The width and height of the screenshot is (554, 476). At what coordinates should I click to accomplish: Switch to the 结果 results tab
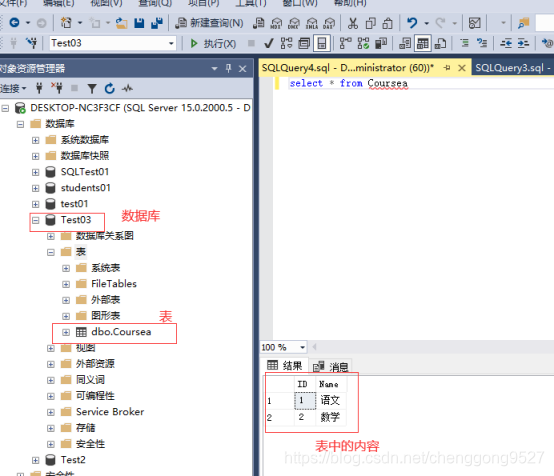point(285,366)
